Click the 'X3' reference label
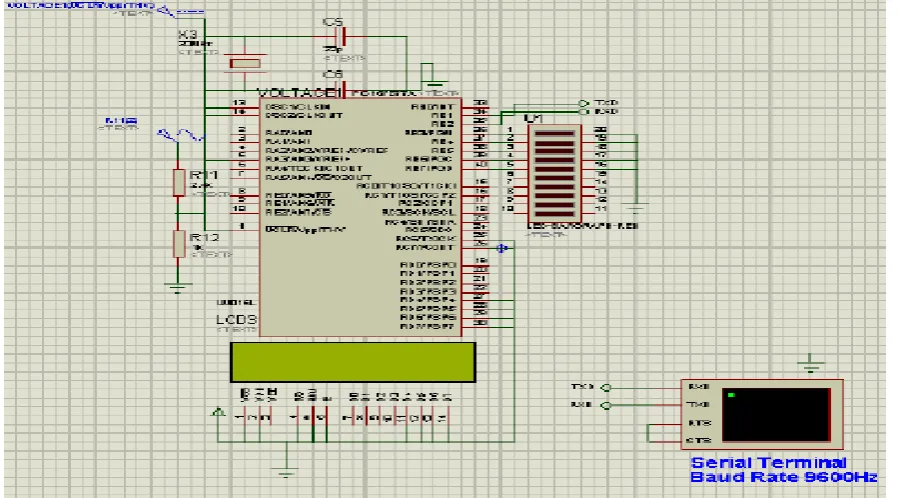The width and height of the screenshot is (899, 498). tap(188, 34)
